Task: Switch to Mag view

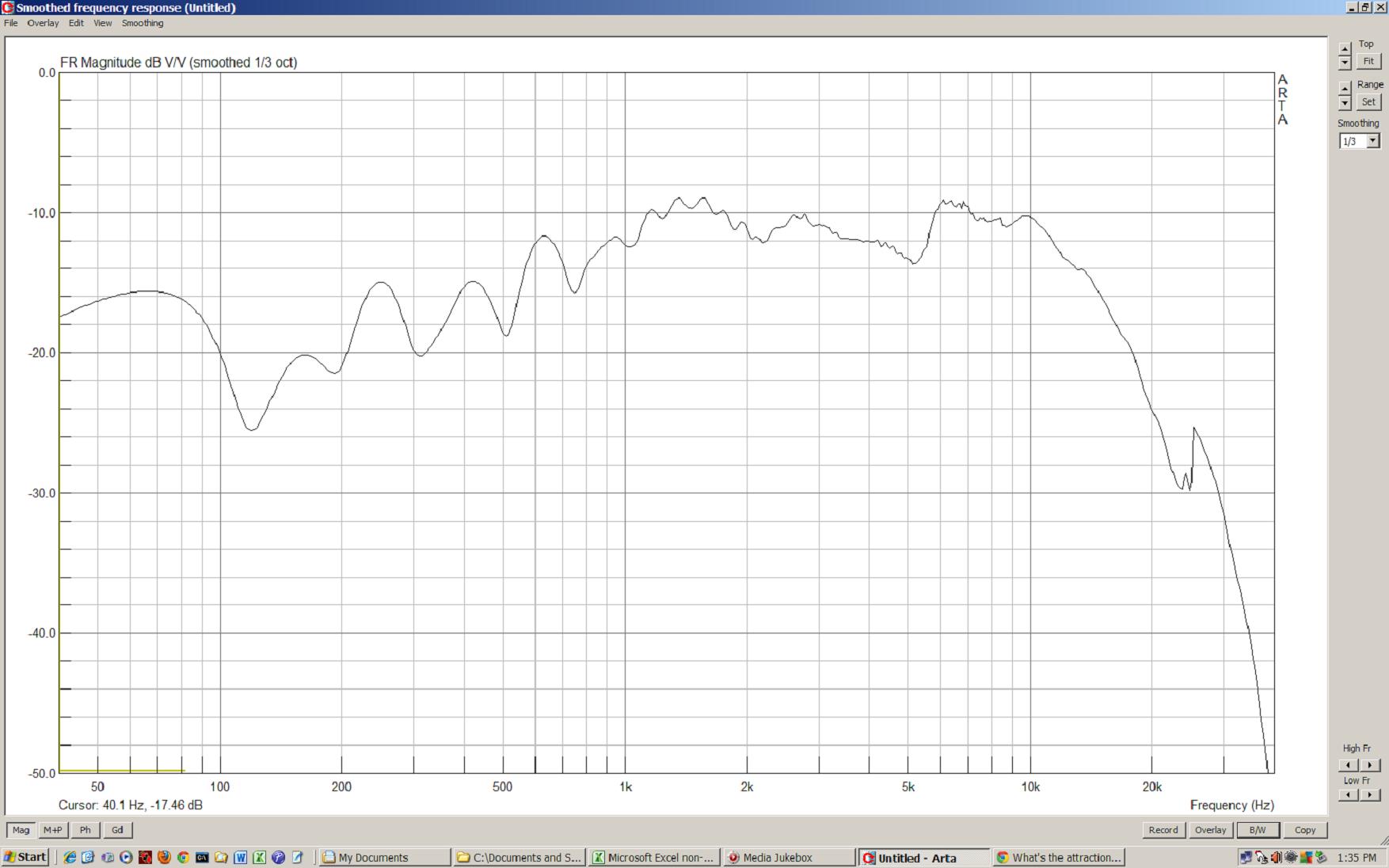Action: 21,830
